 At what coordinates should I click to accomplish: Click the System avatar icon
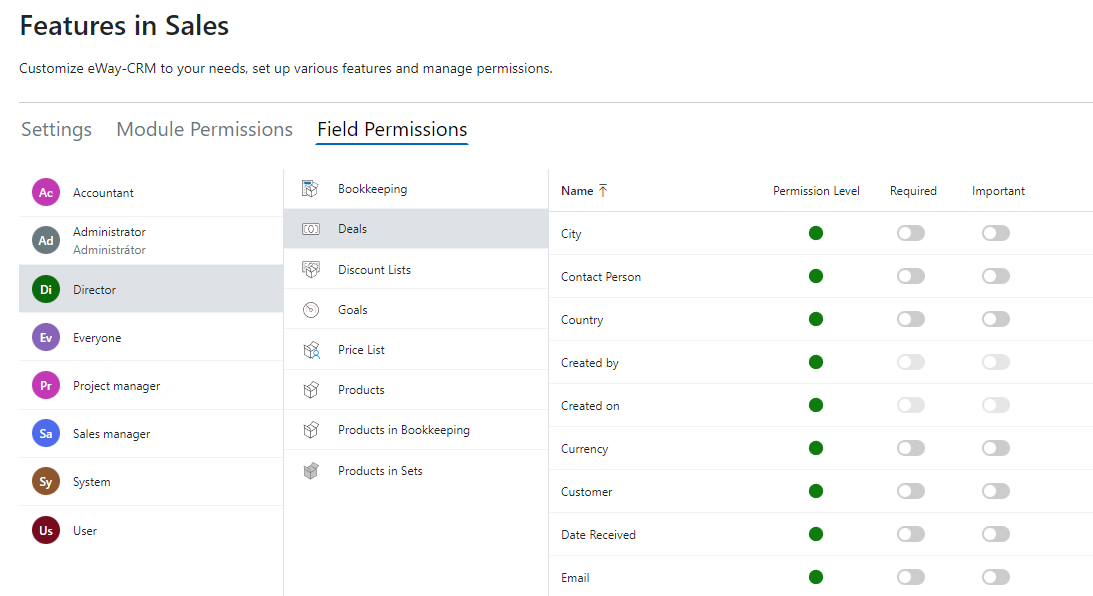pos(46,482)
